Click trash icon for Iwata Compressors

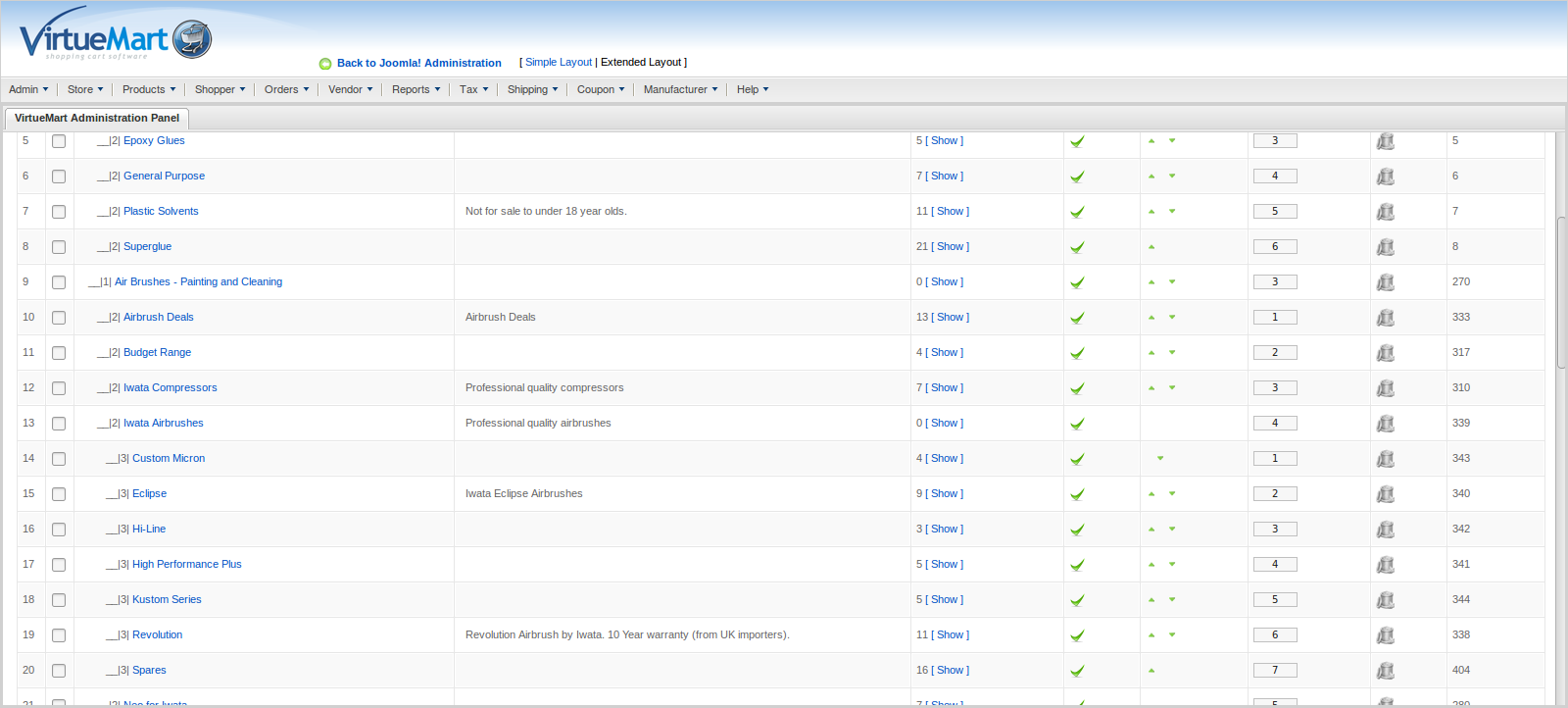pos(1386,388)
